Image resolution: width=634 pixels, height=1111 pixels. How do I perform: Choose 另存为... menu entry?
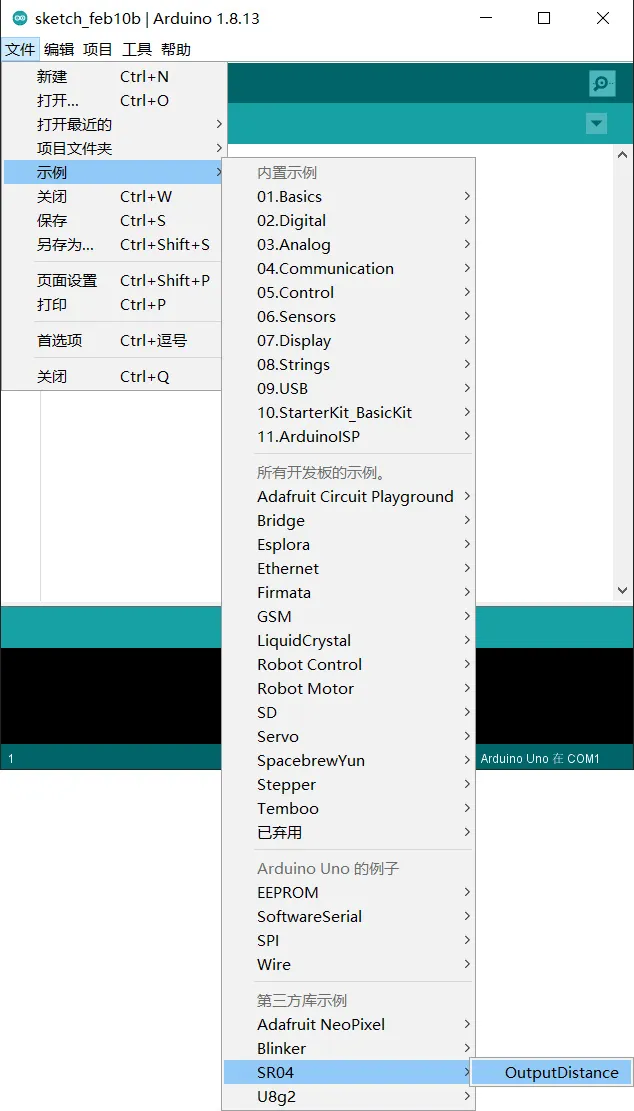115,244
